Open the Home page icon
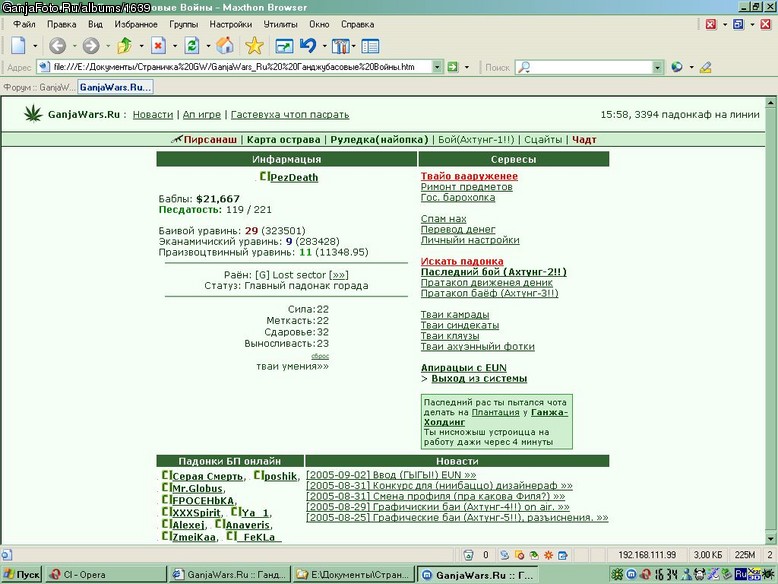This screenshot has height=584, width=778. pos(225,46)
